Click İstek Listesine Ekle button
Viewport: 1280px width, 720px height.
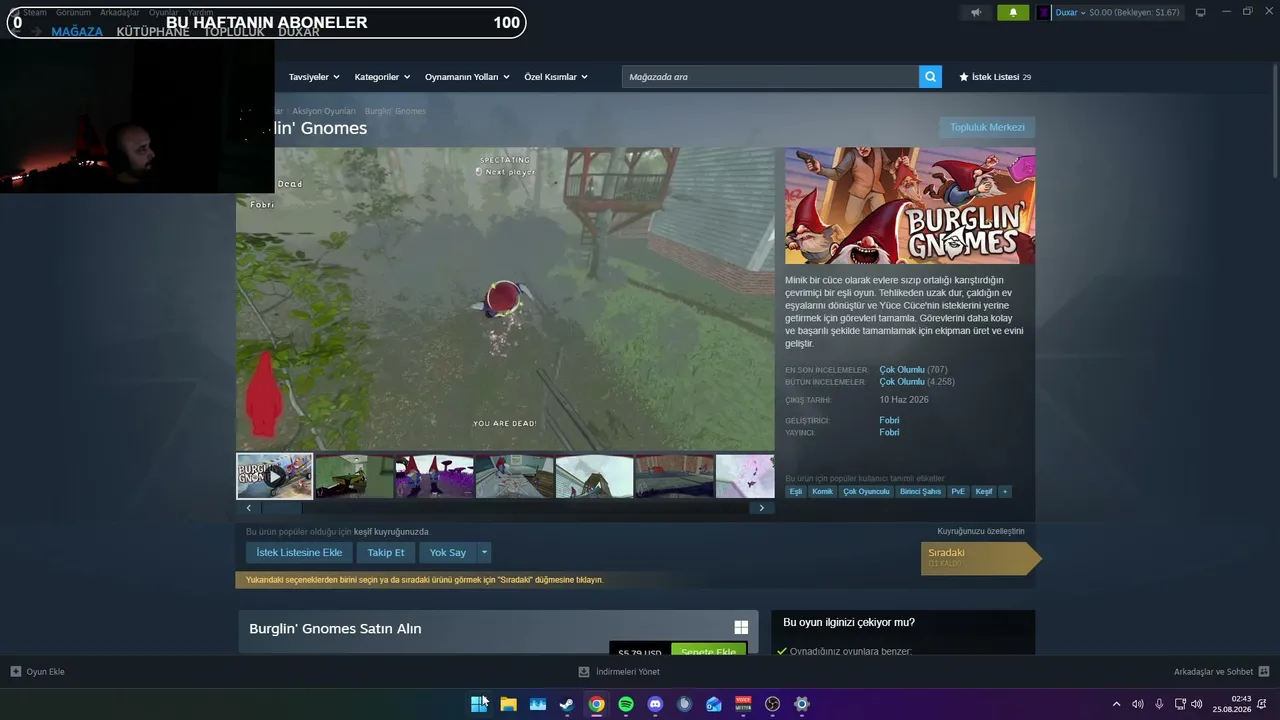[299, 552]
